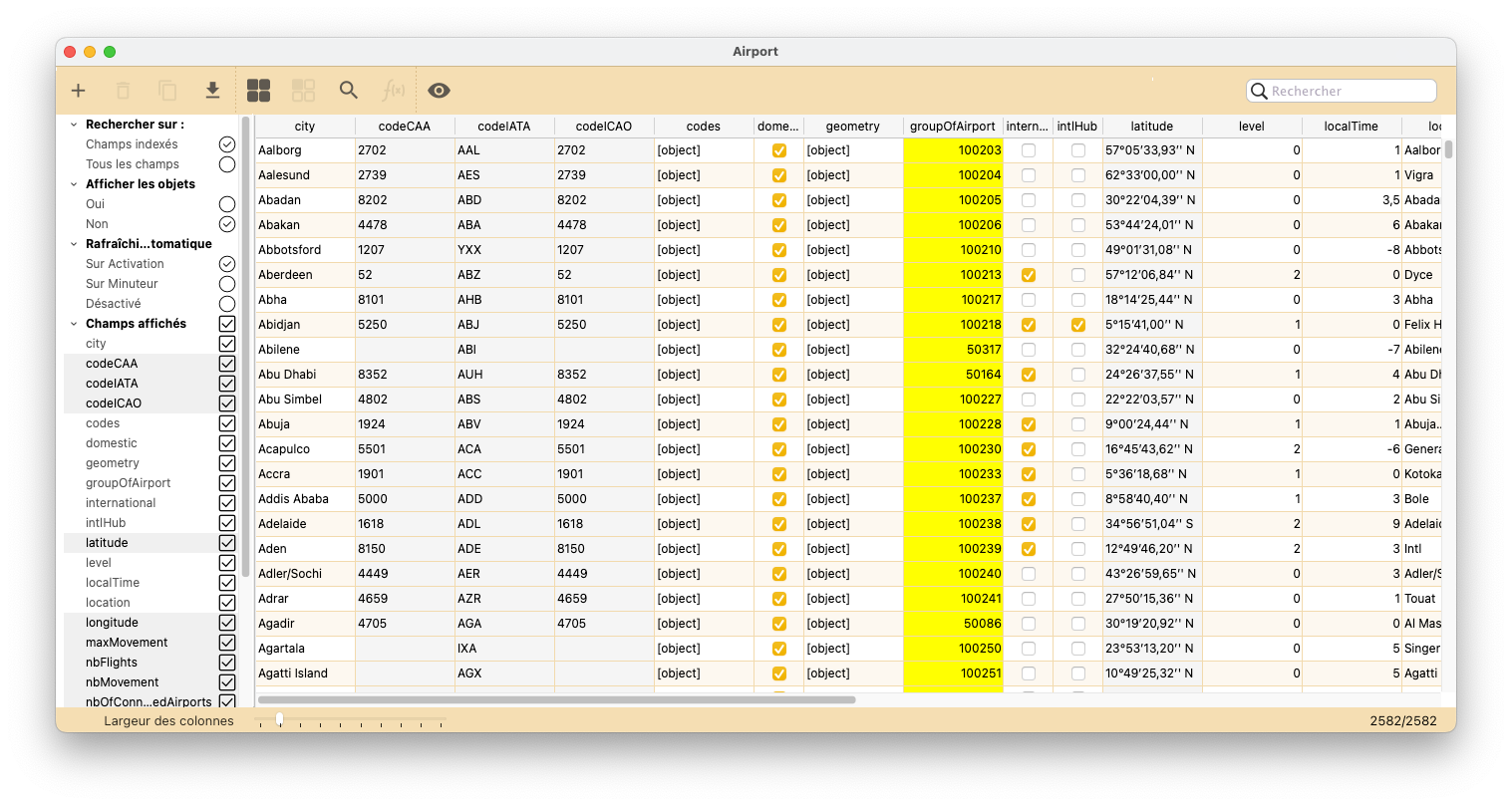Click codeCAA value 4449 for Adler/Sochi
The height and width of the screenshot is (806, 1512).
tap(405, 574)
